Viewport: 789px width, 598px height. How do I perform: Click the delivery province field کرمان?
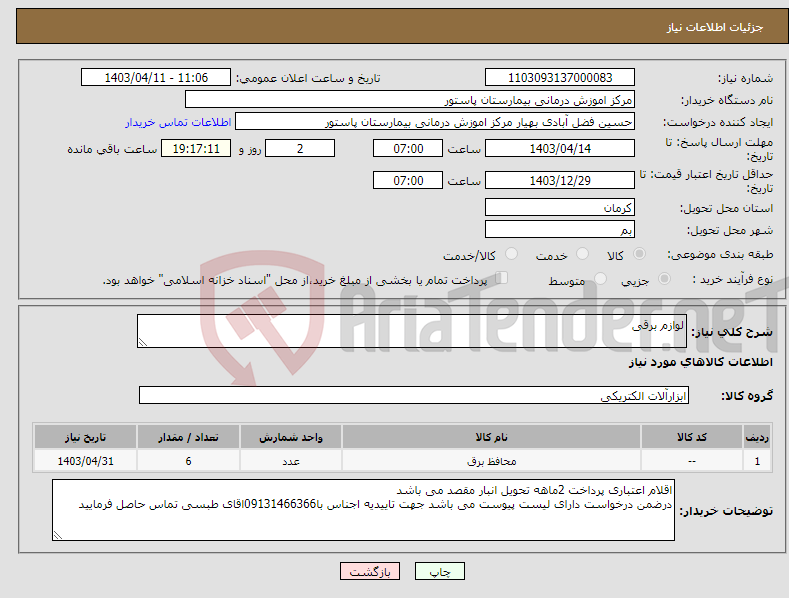[560, 207]
